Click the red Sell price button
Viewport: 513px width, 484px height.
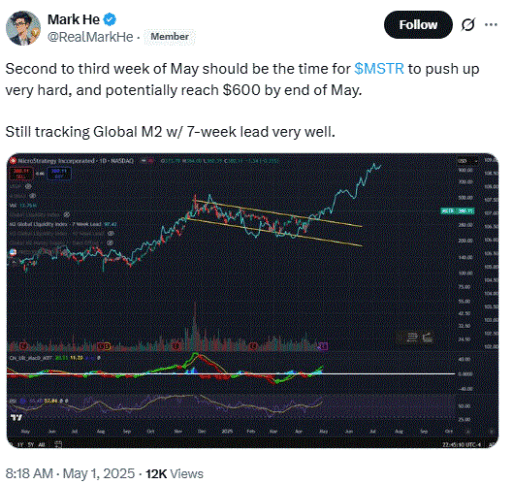point(21,173)
